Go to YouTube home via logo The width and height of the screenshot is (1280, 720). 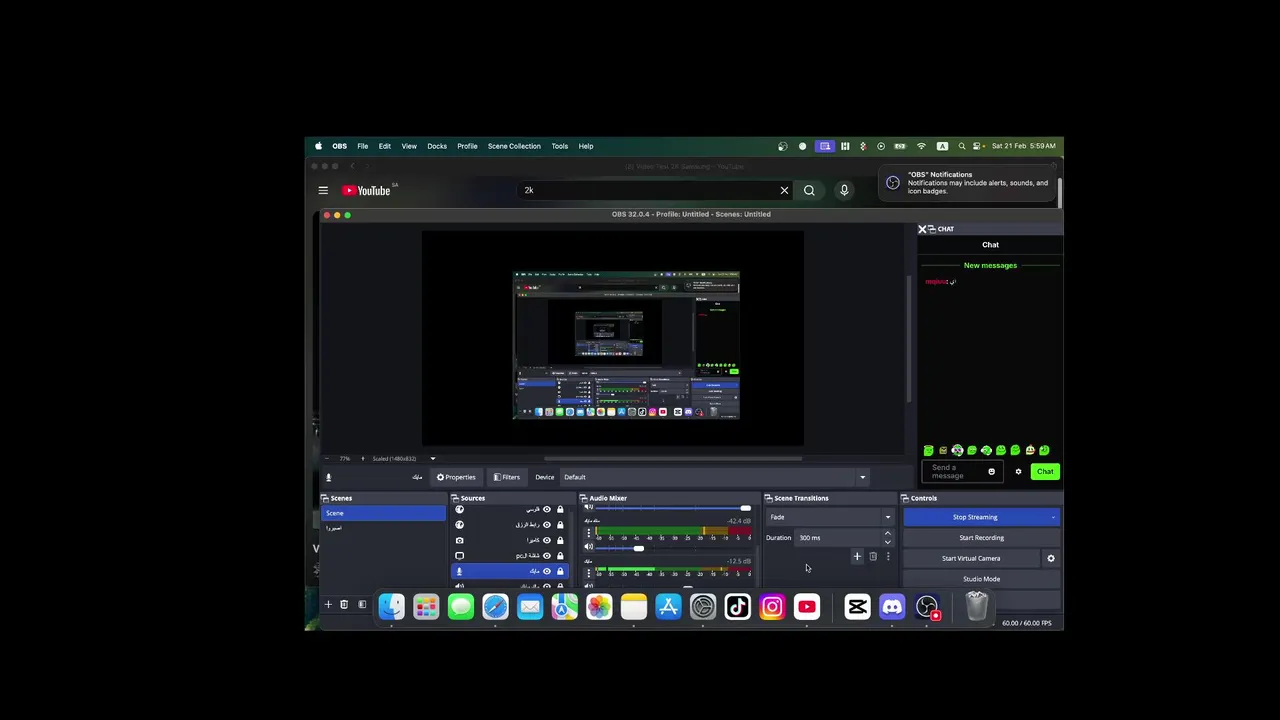tap(366, 190)
